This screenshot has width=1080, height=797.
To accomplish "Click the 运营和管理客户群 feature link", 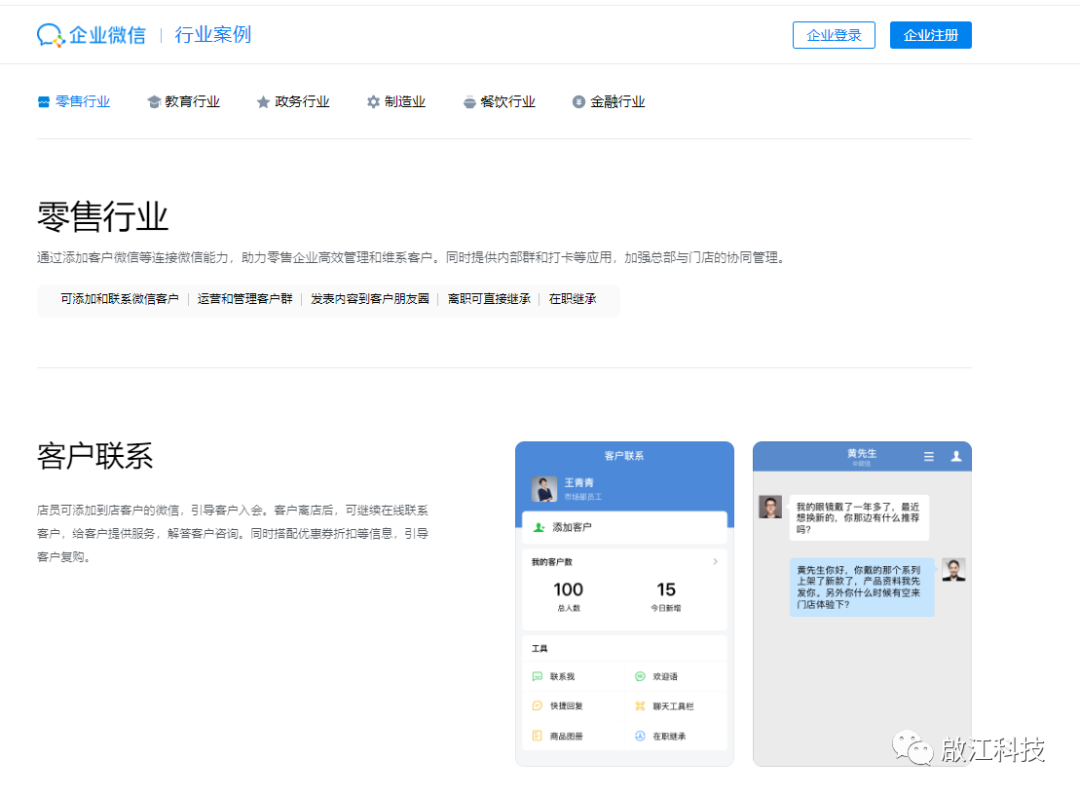I will click(x=244, y=299).
